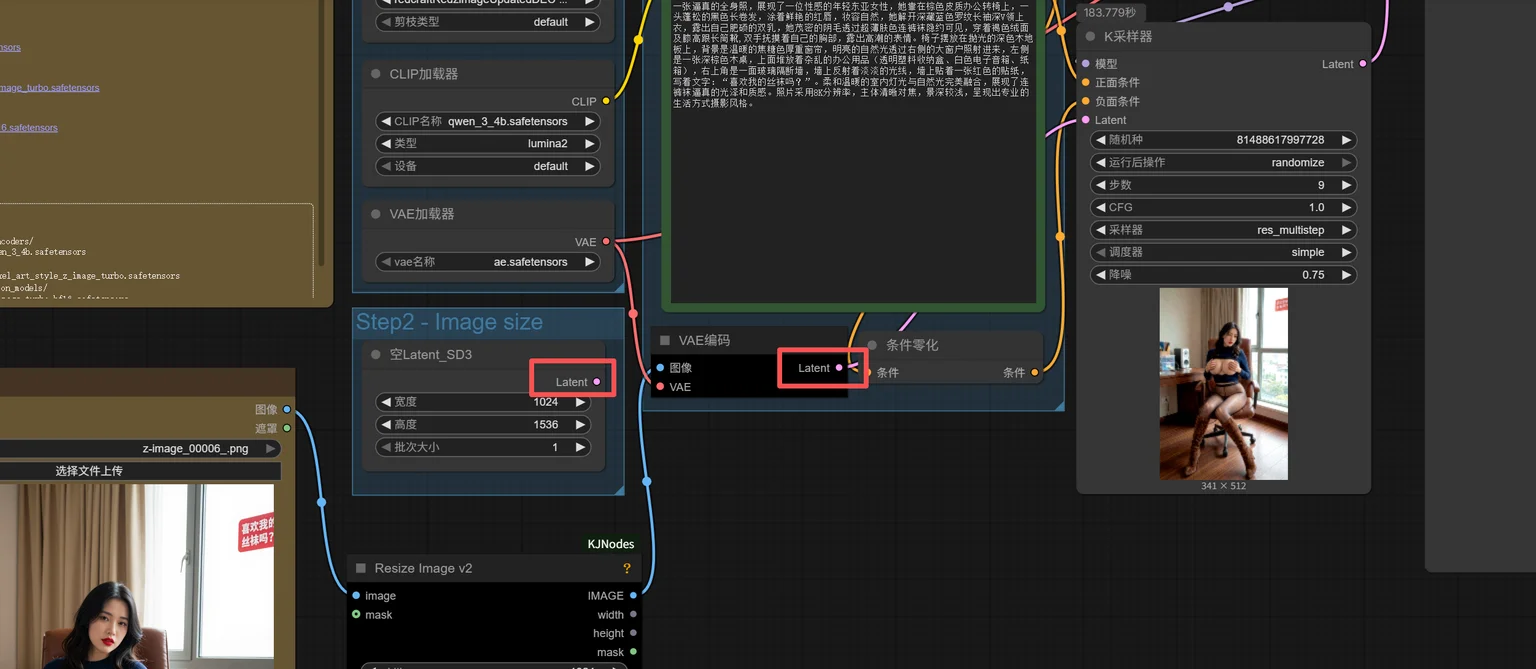Collapse the K采样器 node via its title dot
Viewport: 1536px width, 669px height.
(1090, 37)
